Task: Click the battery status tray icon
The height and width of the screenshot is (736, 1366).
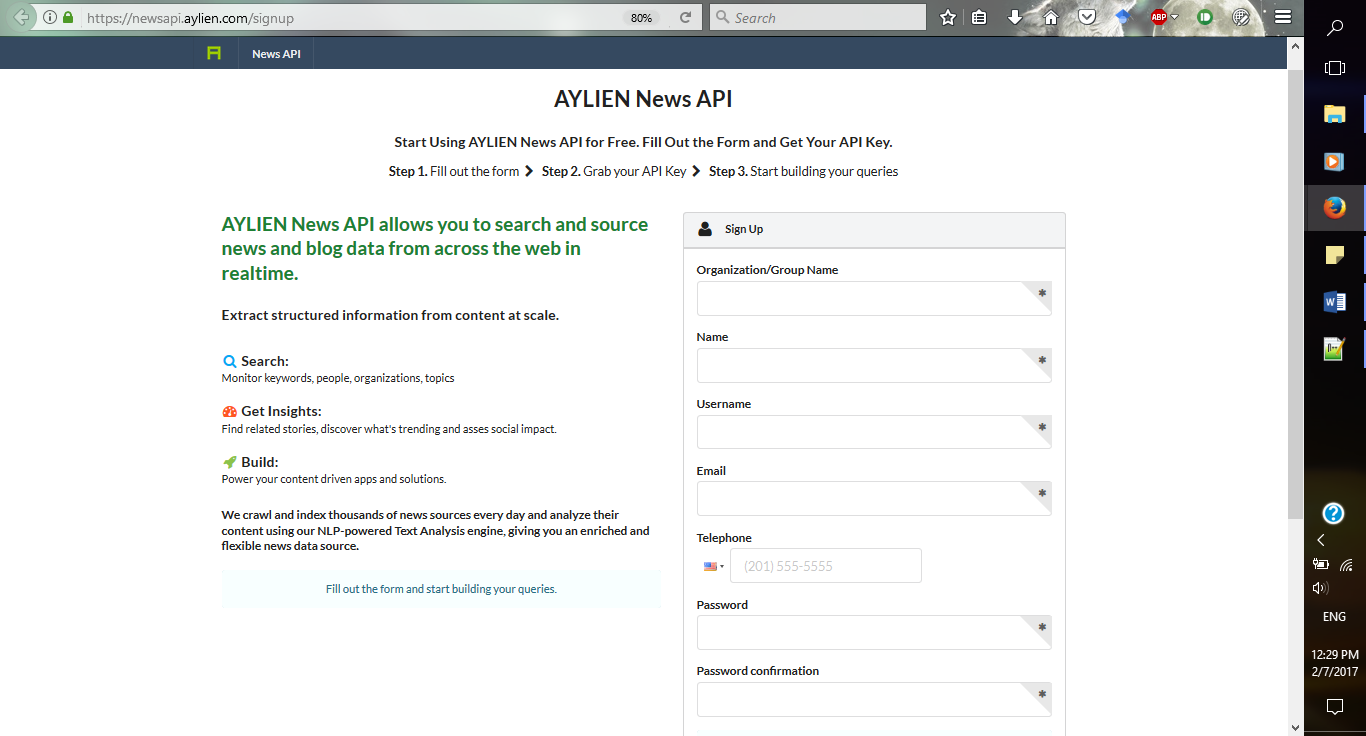Action: [1321, 564]
